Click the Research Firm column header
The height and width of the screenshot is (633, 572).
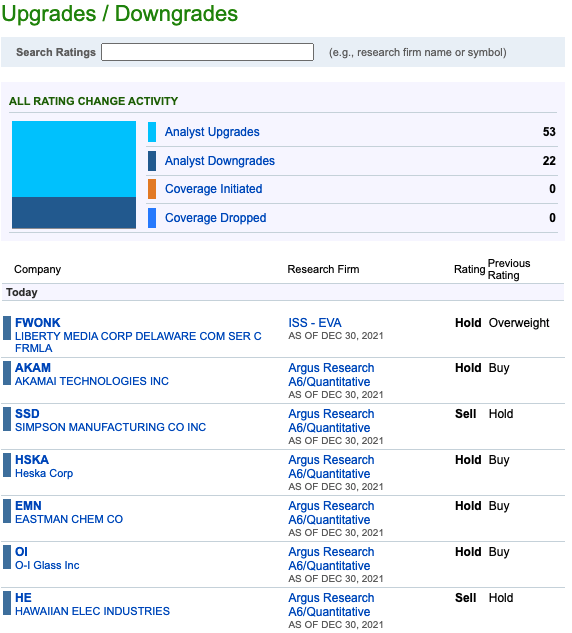tap(323, 269)
